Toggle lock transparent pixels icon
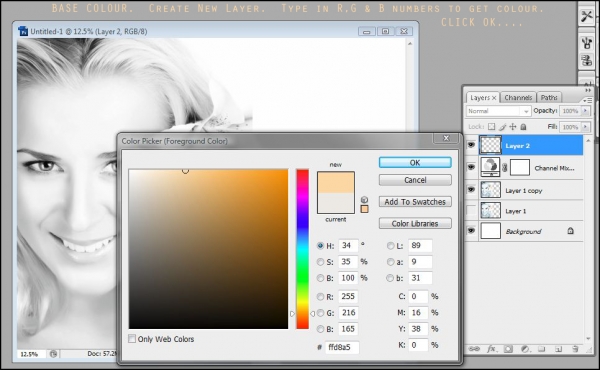Viewport: 600px width, 370px height. pos(491,127)
